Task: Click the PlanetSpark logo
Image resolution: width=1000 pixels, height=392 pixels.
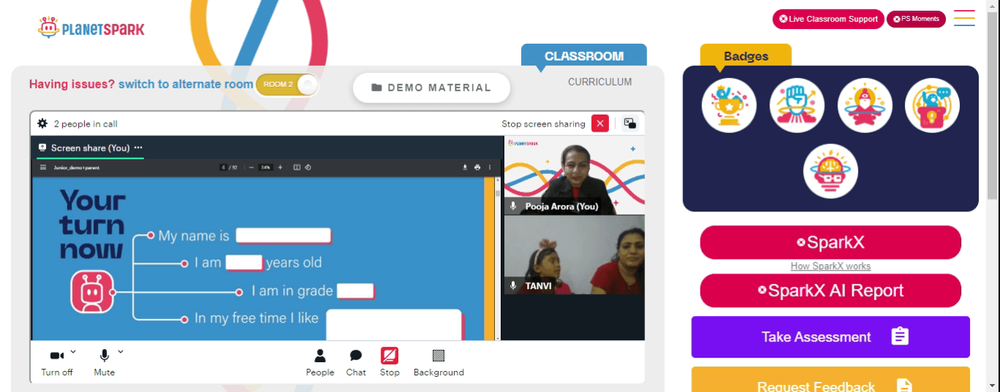Action: pyautogui.click(x=91, y=27)
